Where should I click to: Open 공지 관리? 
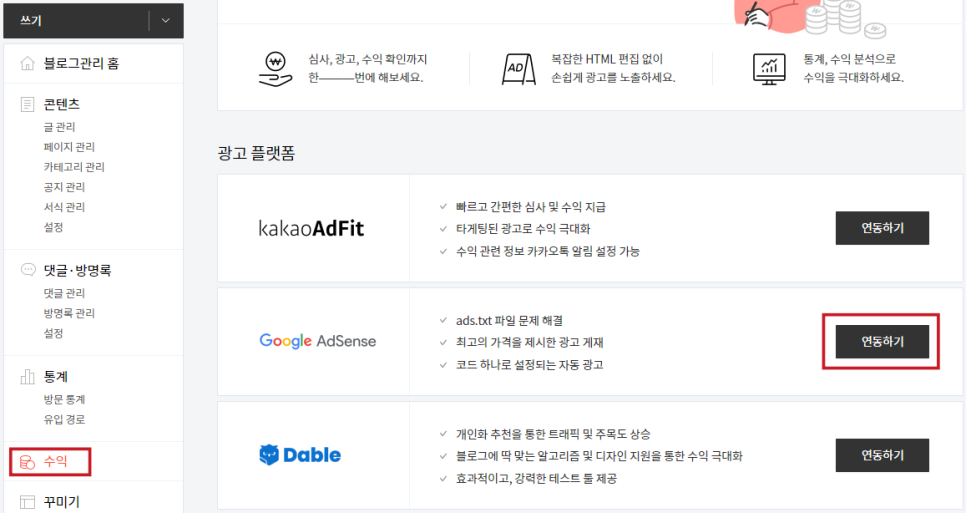[64, 187]
